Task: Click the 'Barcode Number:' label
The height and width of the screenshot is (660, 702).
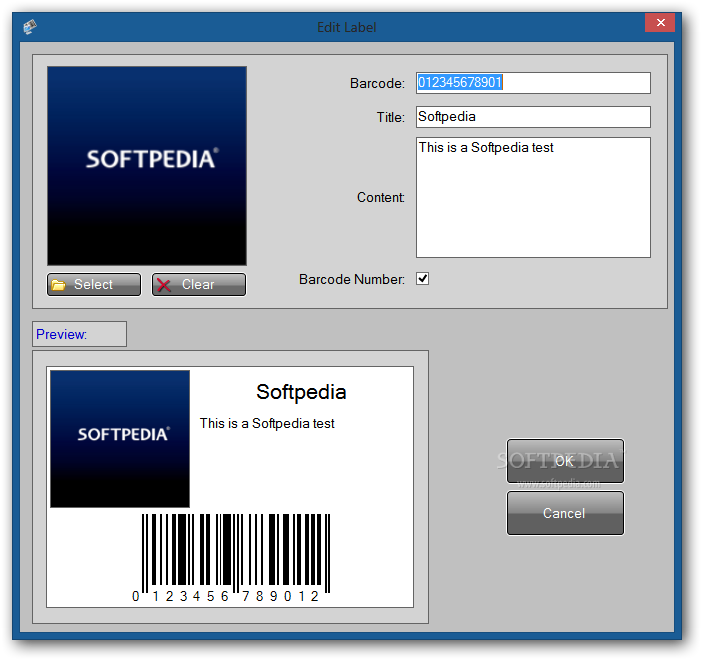Action: (352, 279)
